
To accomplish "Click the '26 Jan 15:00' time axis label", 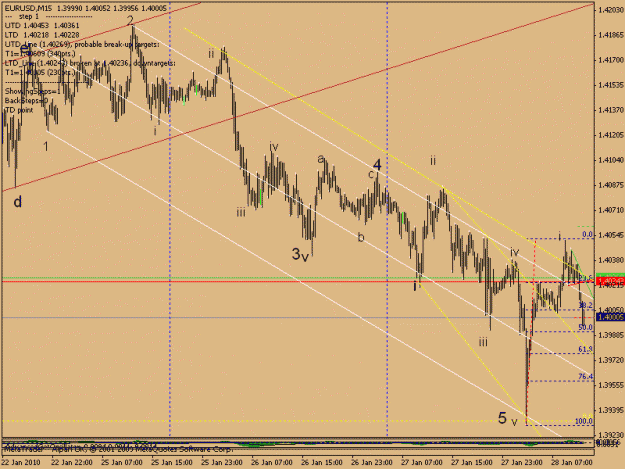I will coord(322,463).
